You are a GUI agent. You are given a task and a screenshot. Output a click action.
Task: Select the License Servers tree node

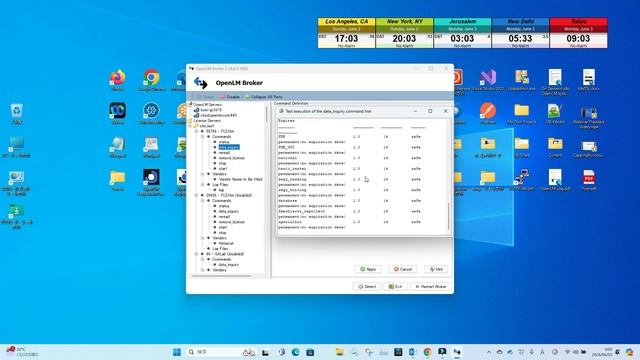[x=207, y=120]
